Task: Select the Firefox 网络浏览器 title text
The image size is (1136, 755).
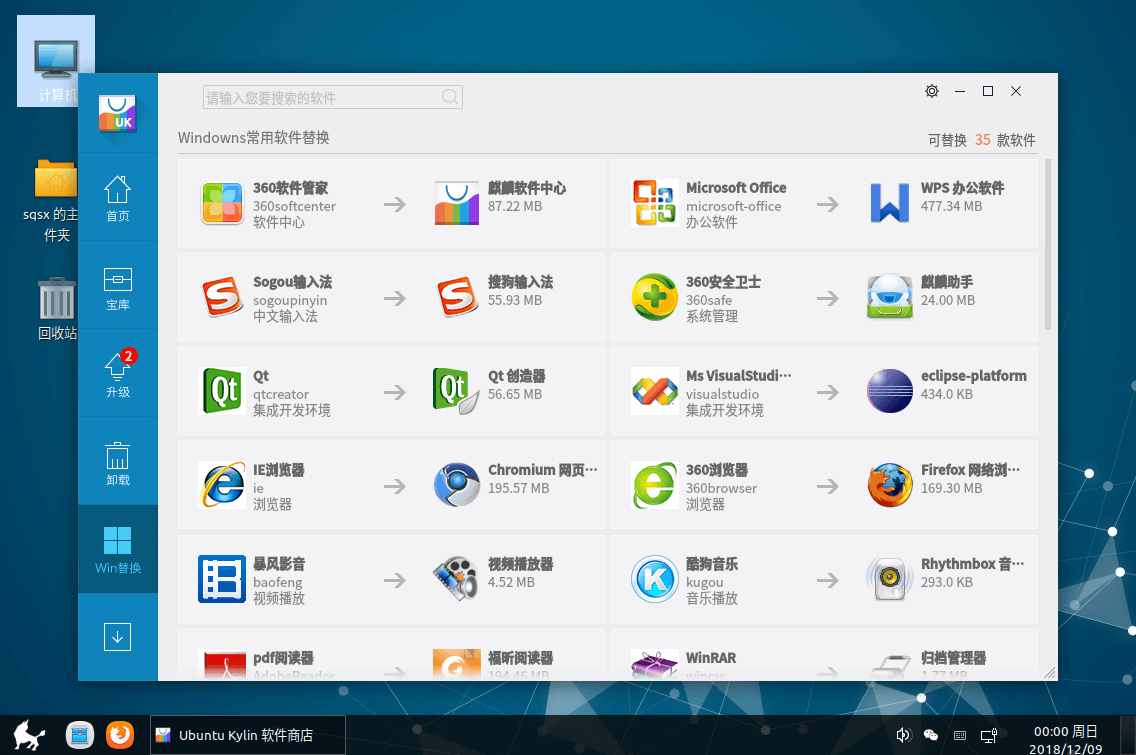Action: point(970,470)
